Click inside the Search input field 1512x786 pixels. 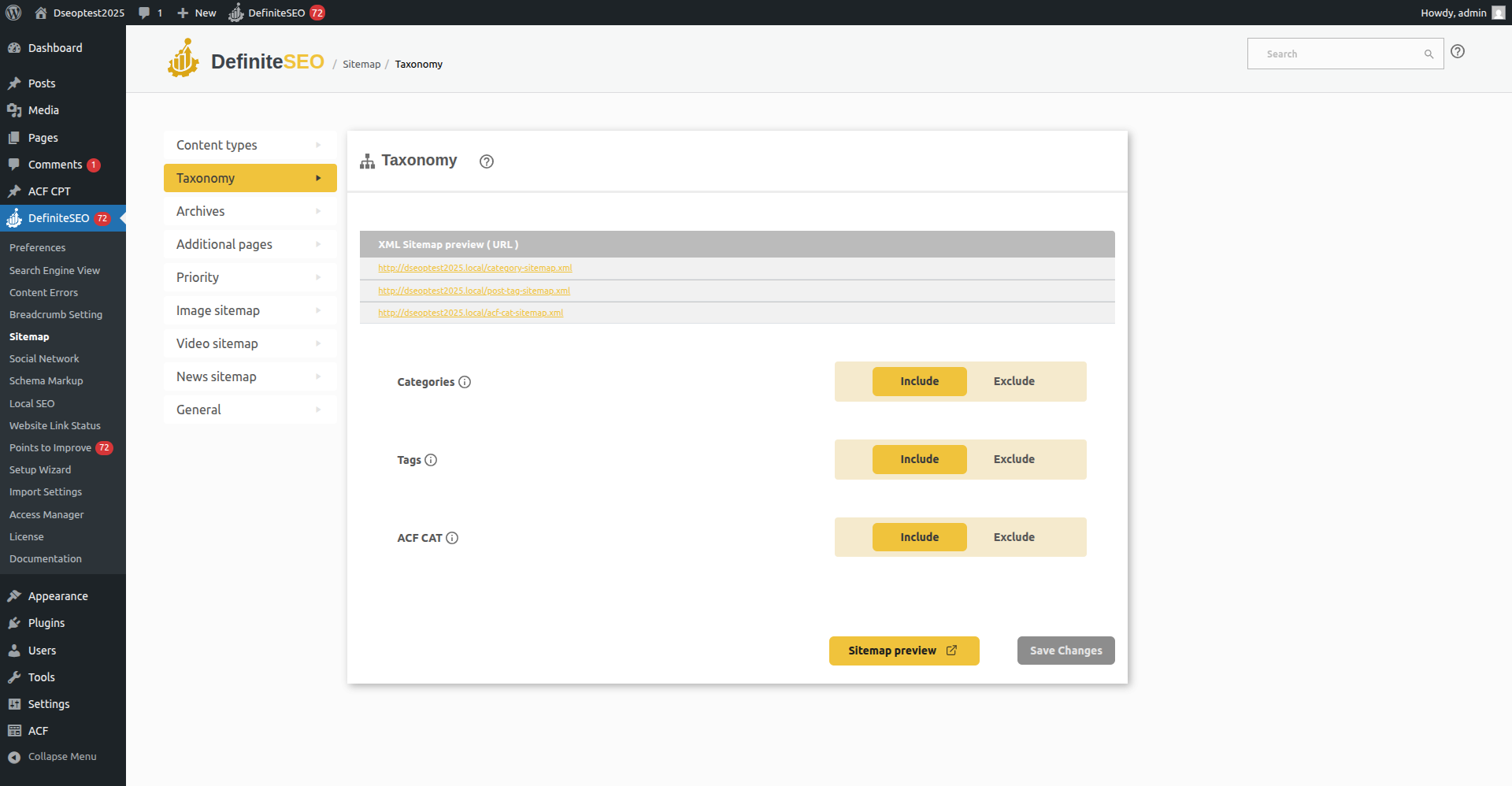point(1339,53)
